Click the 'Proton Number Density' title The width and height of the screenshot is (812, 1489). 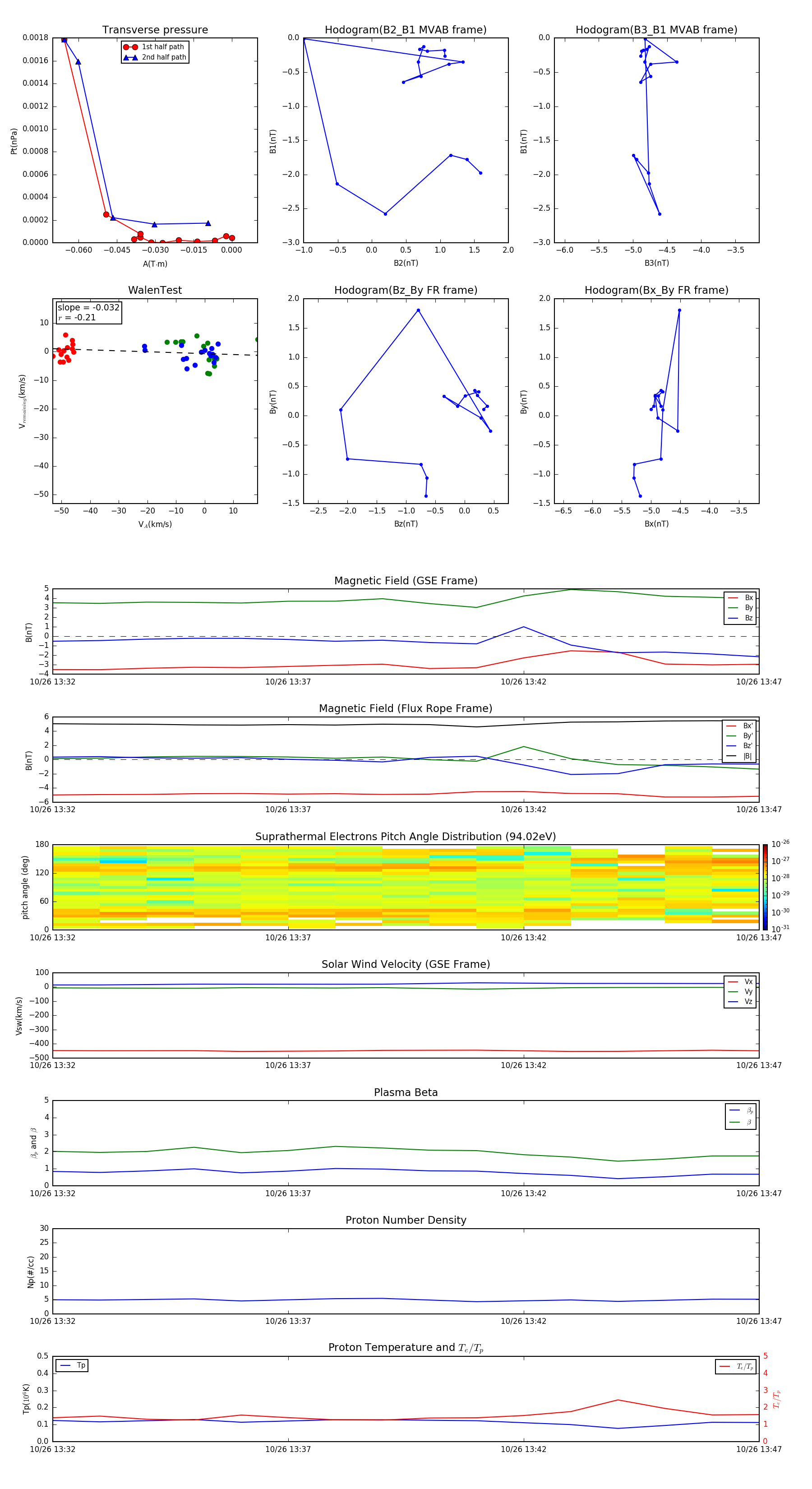coord(406,1220)
